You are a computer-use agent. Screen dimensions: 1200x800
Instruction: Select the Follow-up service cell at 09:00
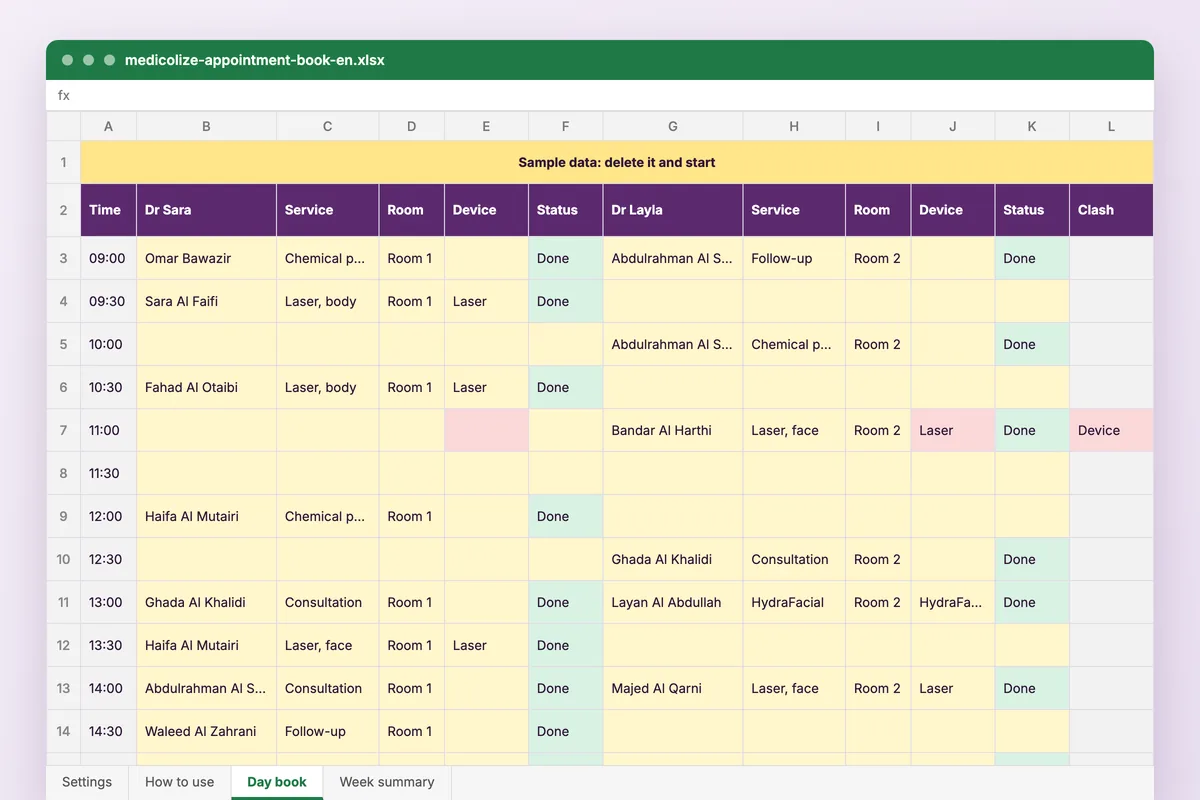click(x=794, y=258)
